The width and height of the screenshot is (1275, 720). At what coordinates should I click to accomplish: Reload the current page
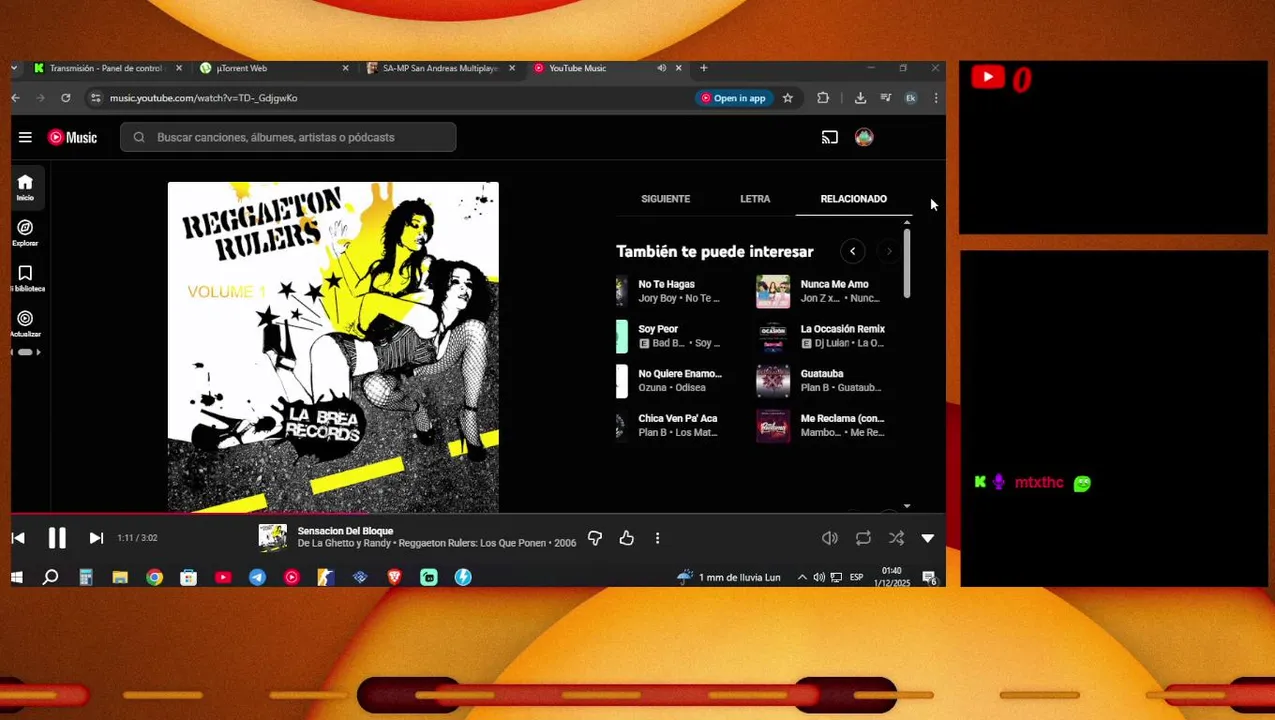pyautogui.click(x=66, y=98)
